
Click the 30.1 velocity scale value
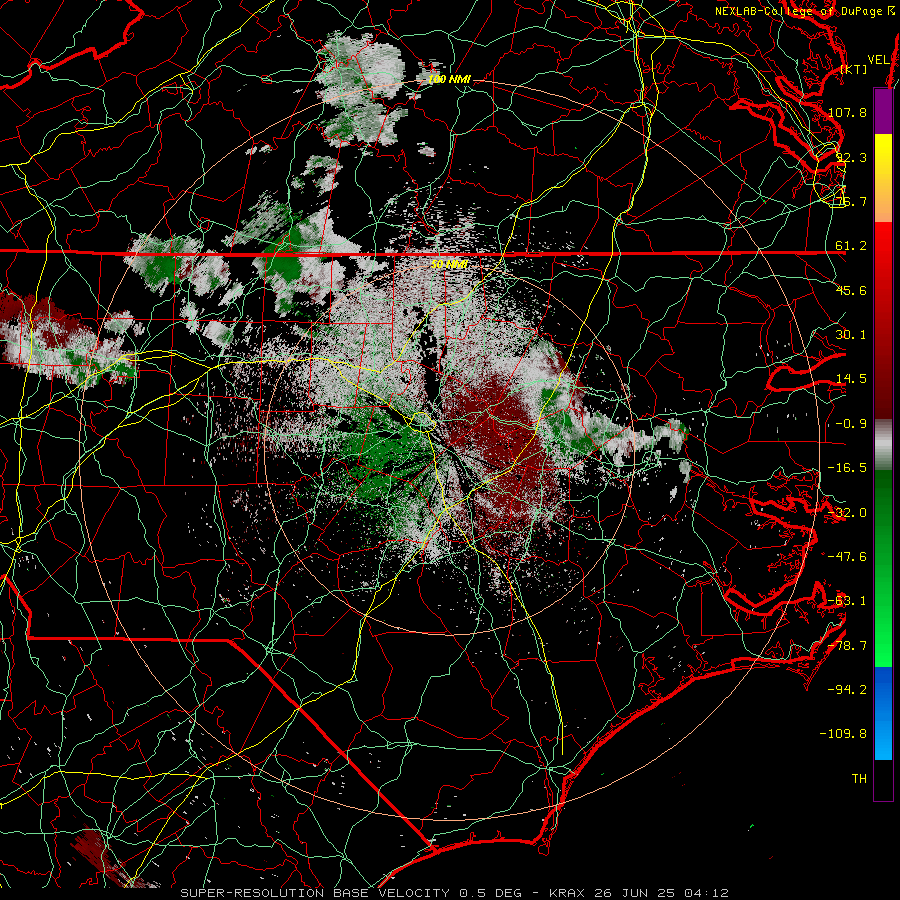pos(851,335)
